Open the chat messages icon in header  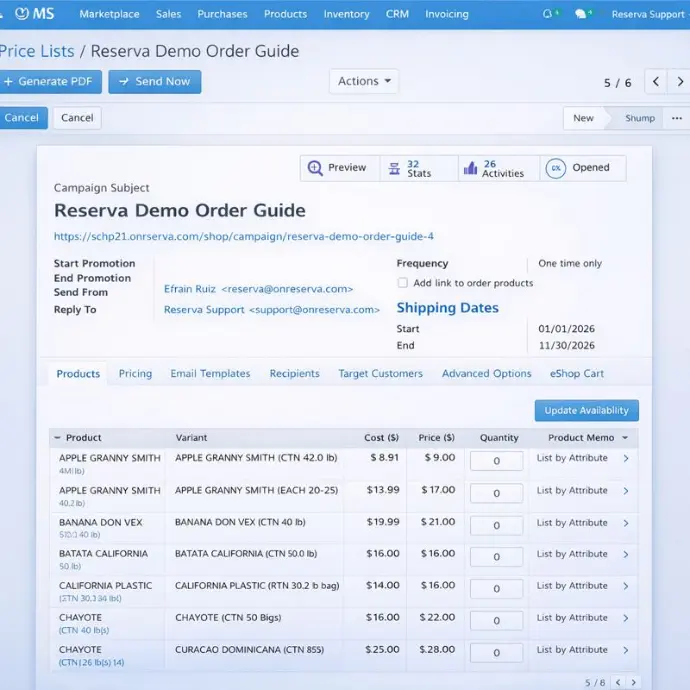581,14
